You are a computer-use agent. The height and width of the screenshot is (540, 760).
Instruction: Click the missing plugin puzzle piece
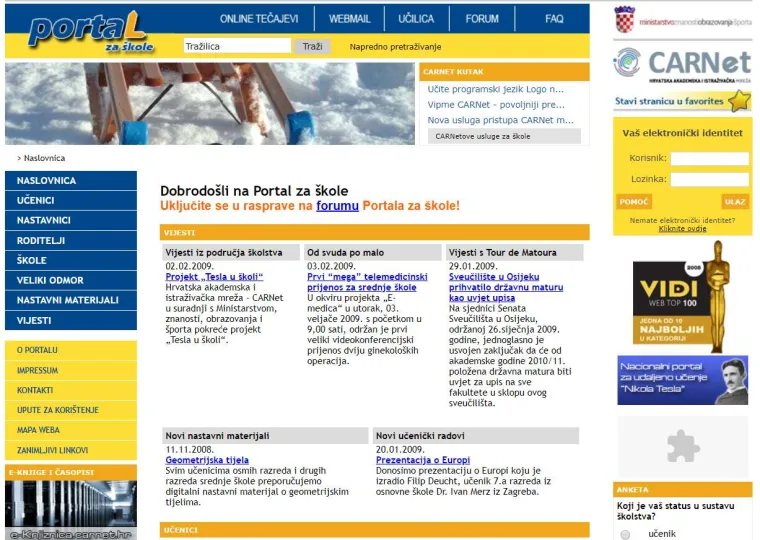(x=682, y=446)
